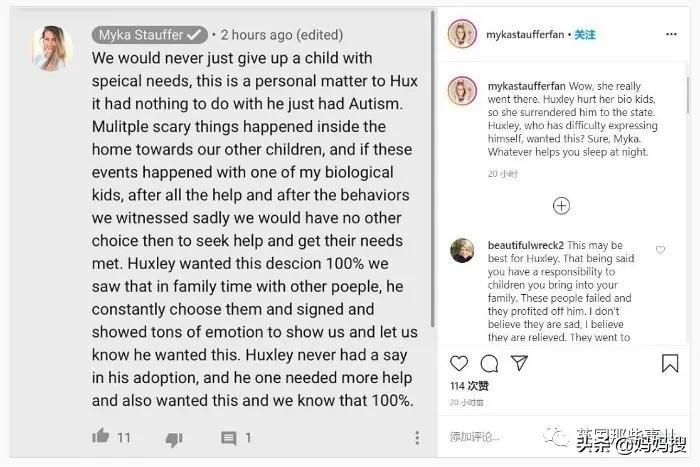This screenshot has width=700, height=467.
Task: Open Instagram post comment bubble icon
Action: 489,363
